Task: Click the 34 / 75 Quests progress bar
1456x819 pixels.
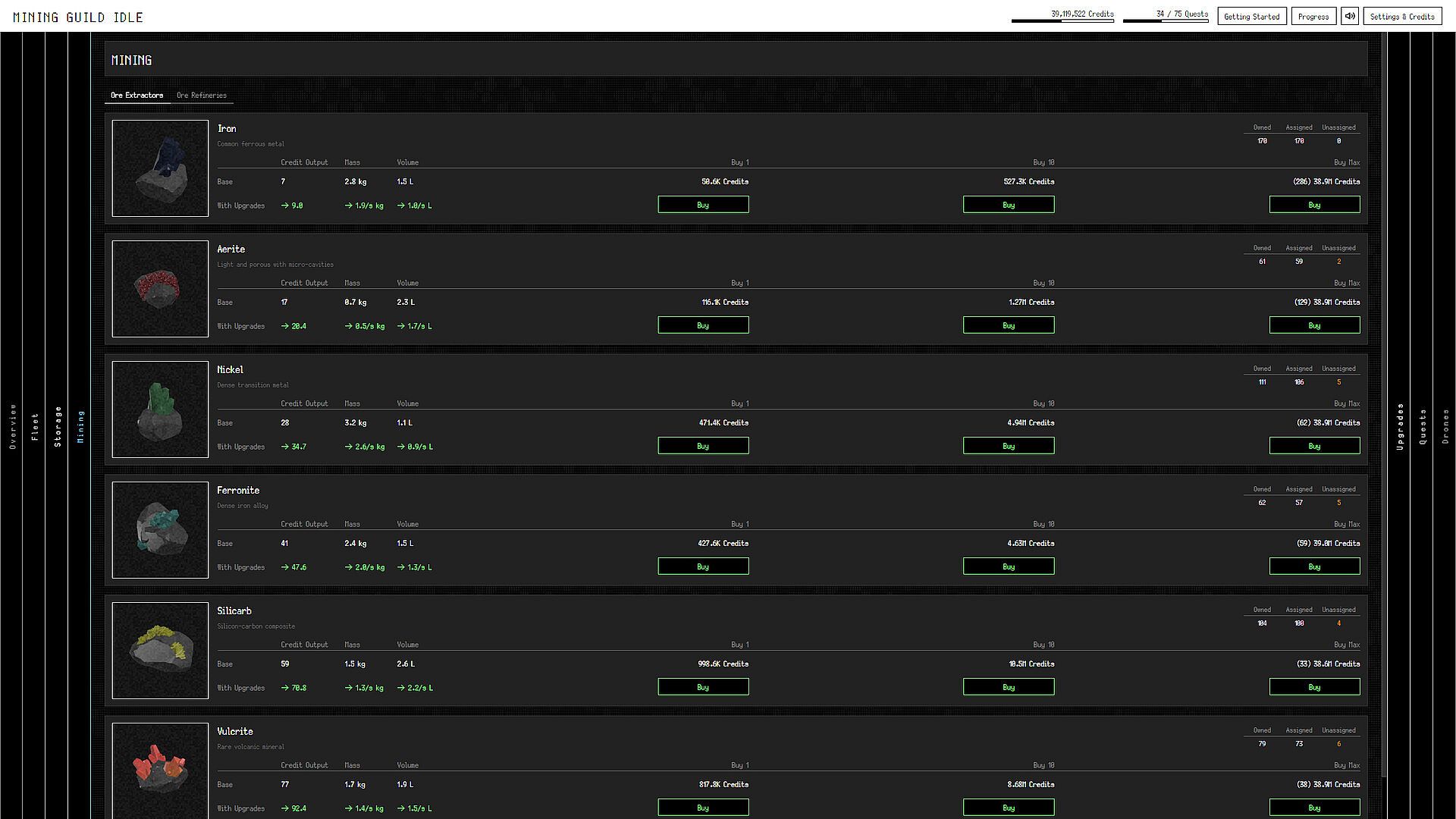Action: 1166,20
